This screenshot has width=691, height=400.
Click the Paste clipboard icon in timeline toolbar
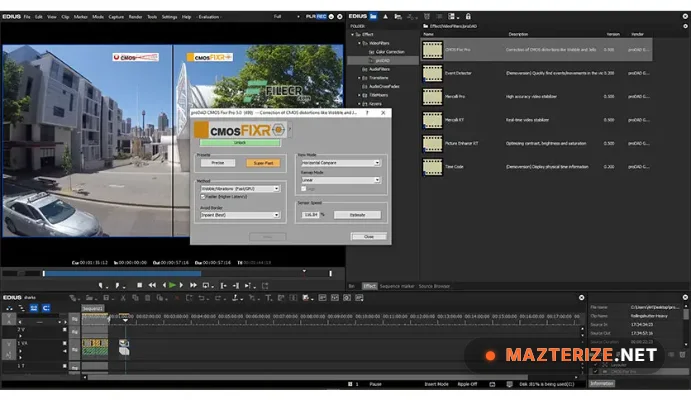[148, 298]
